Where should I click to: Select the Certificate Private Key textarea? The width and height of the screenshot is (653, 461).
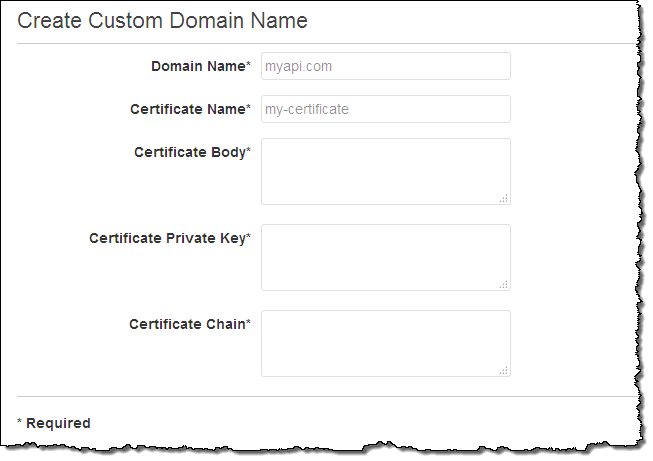(x=385, y=257)
